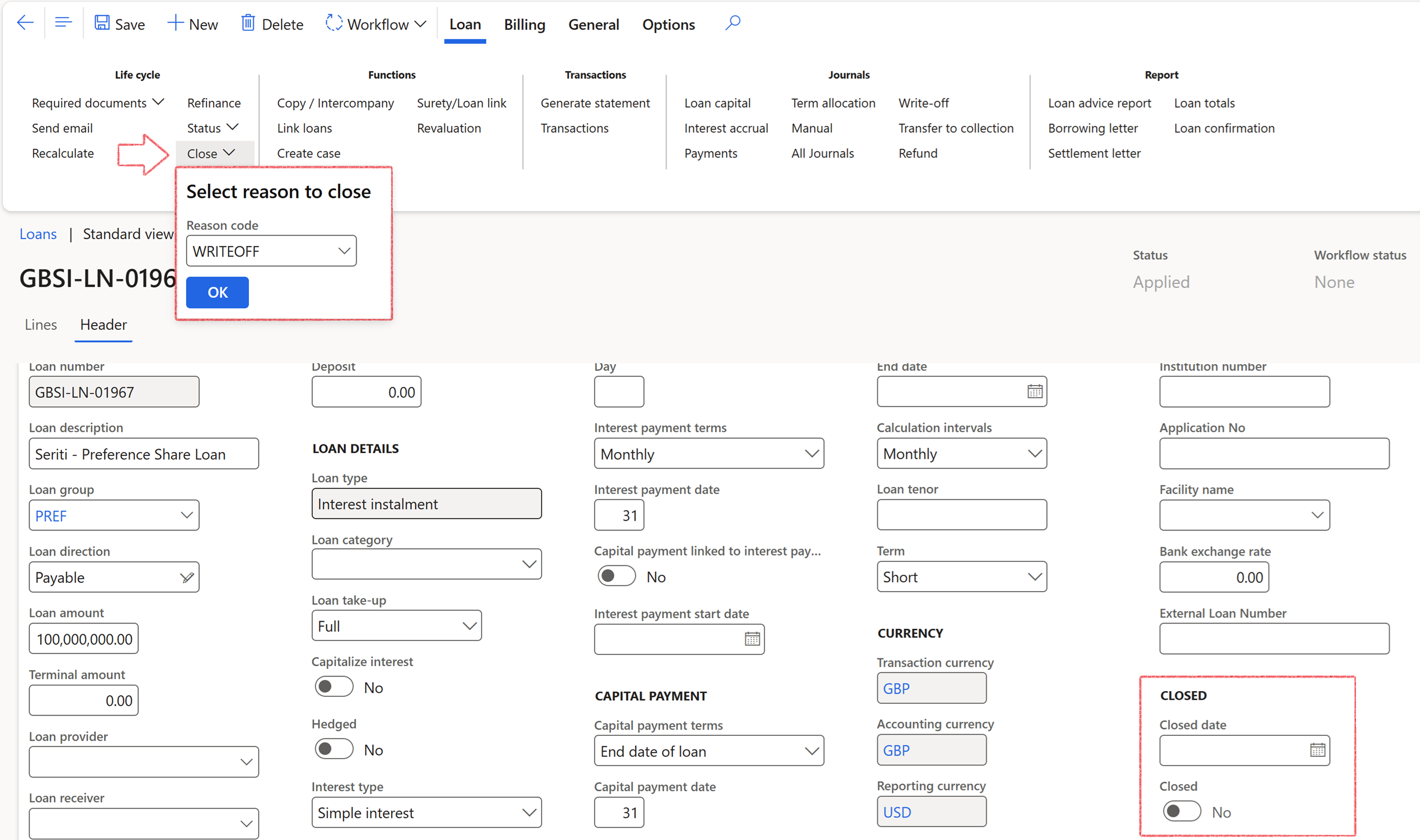The height and width of the screenshot is (840, 1420).
Task: Expand the Loan category dropdown
Action: pos(528,564)
